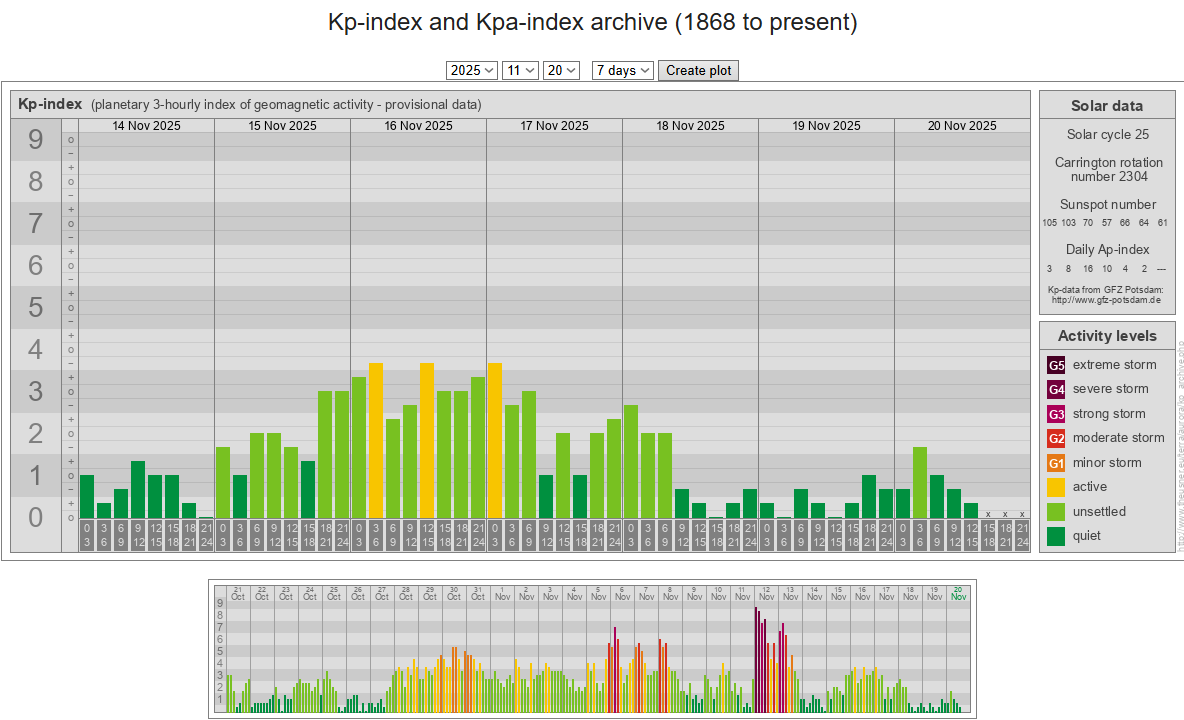This screenshot has width=1184, height=720.
Task: Click the 16 Nov 2025 date header
Action: (418, 126)
